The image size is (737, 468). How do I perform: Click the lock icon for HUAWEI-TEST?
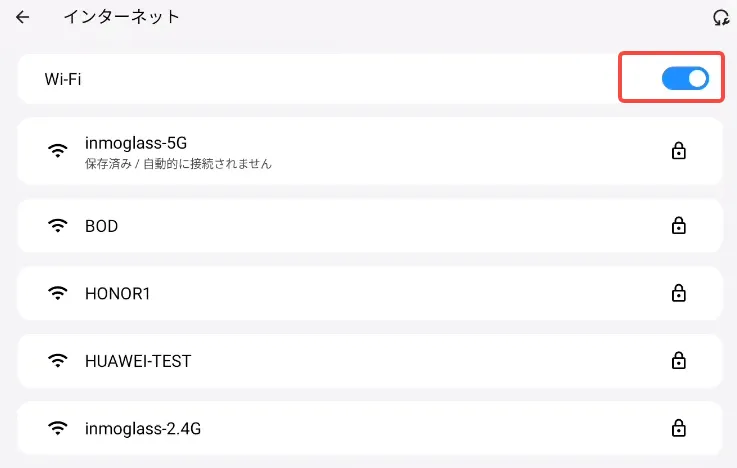click(678, 361)
